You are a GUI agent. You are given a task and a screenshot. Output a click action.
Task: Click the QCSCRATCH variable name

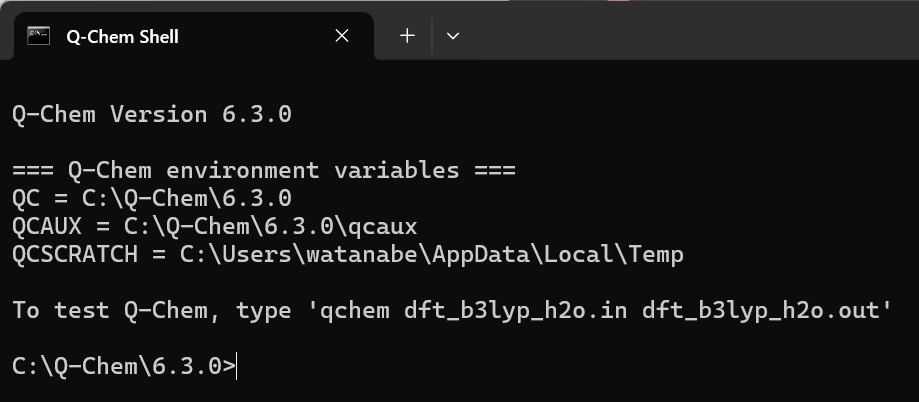pyautogui.click(x=75, y=254)
